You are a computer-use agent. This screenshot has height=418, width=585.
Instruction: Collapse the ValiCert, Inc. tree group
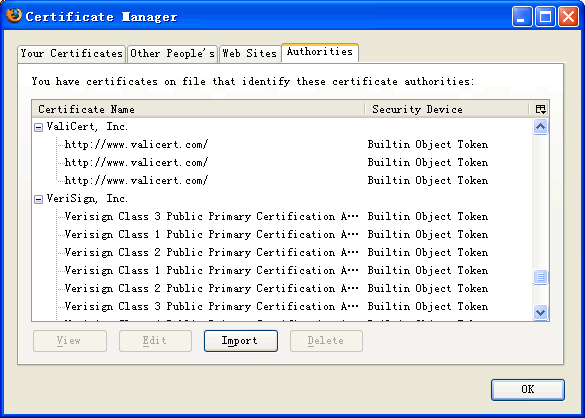[x=38, y=128]
